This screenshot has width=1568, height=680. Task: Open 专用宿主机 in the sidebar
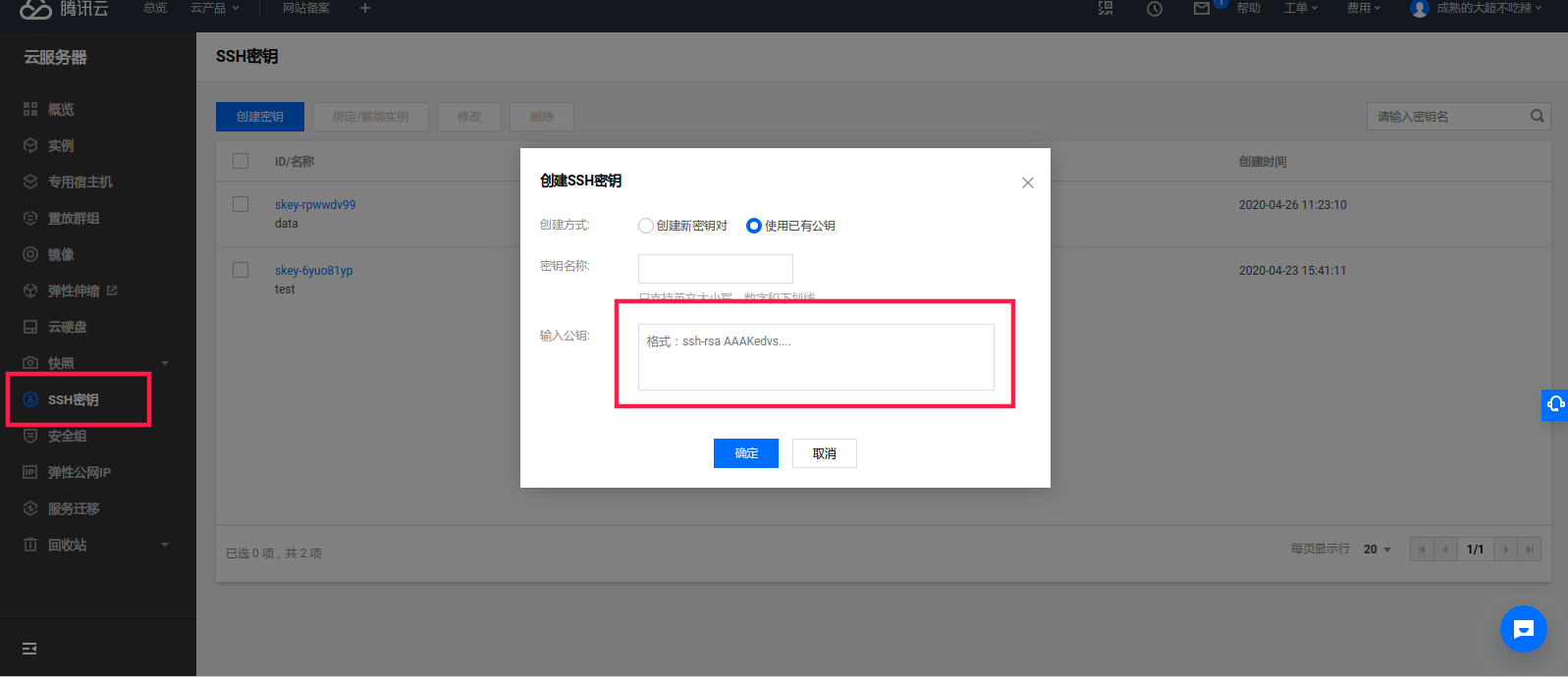(x=81, y=182)
